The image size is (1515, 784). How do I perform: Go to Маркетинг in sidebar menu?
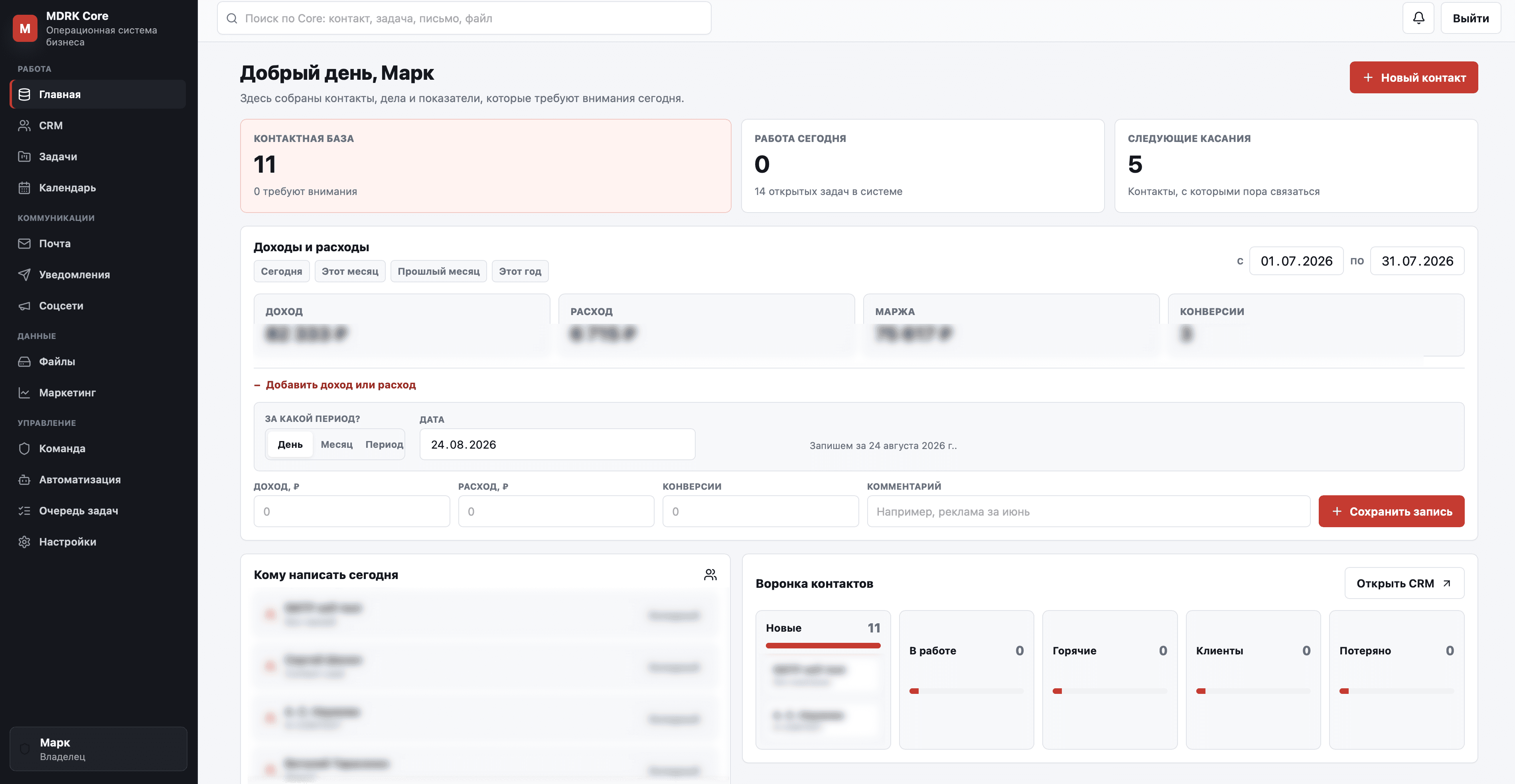[x=98, y=393]
